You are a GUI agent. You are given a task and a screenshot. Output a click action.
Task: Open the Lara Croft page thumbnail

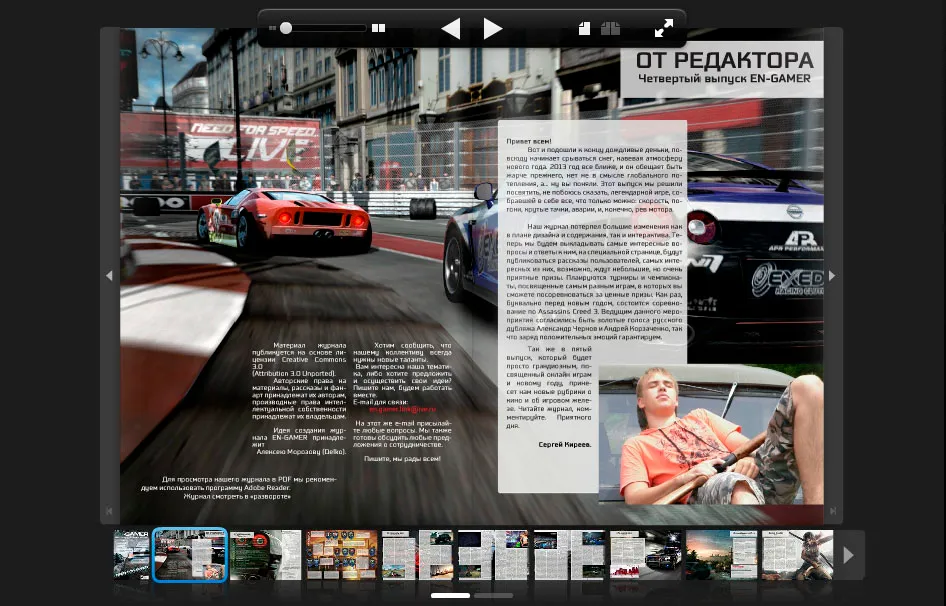(x=798, y=555)
